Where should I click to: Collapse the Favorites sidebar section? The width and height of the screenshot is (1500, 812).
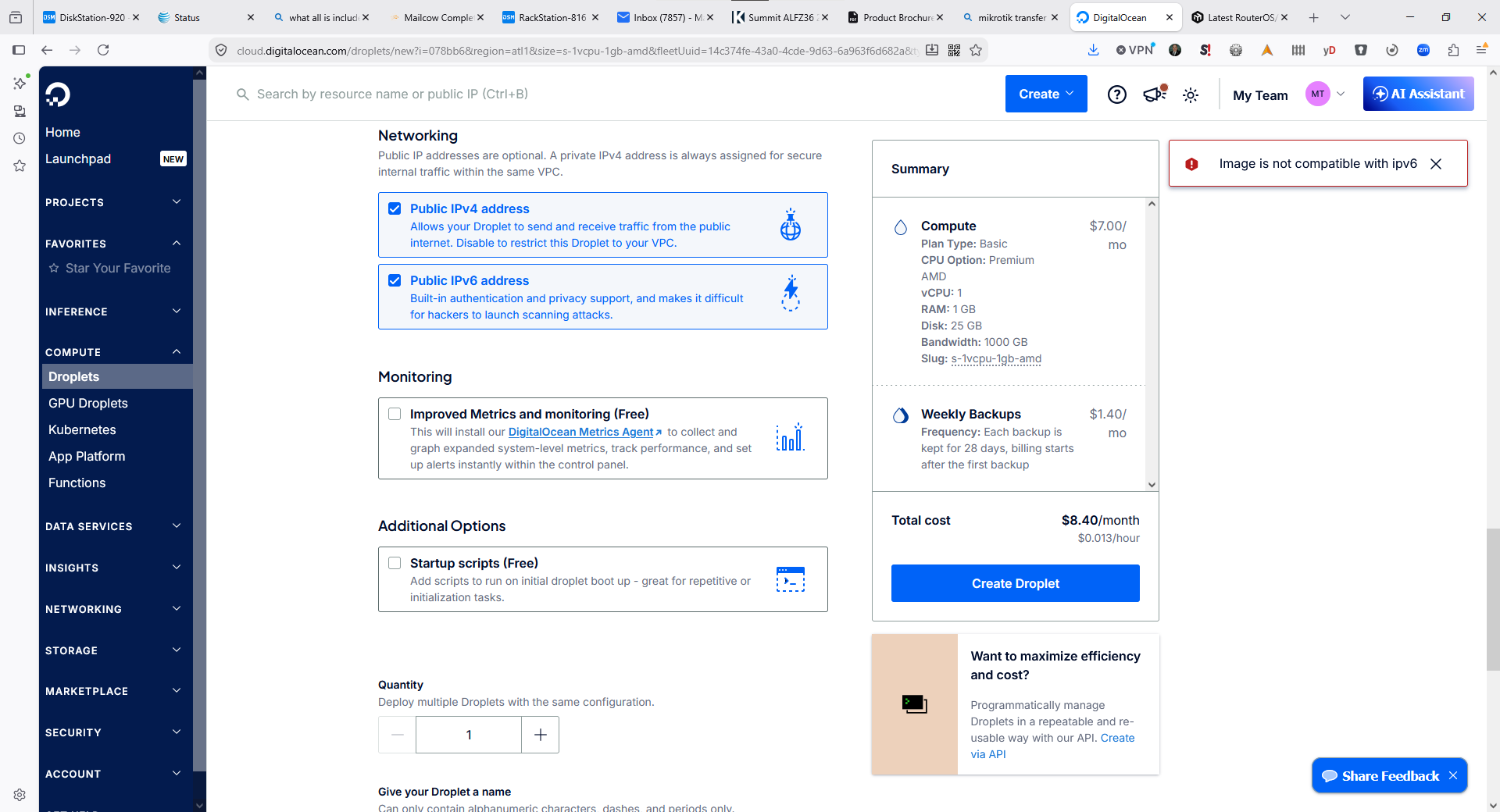coord(114,244)
